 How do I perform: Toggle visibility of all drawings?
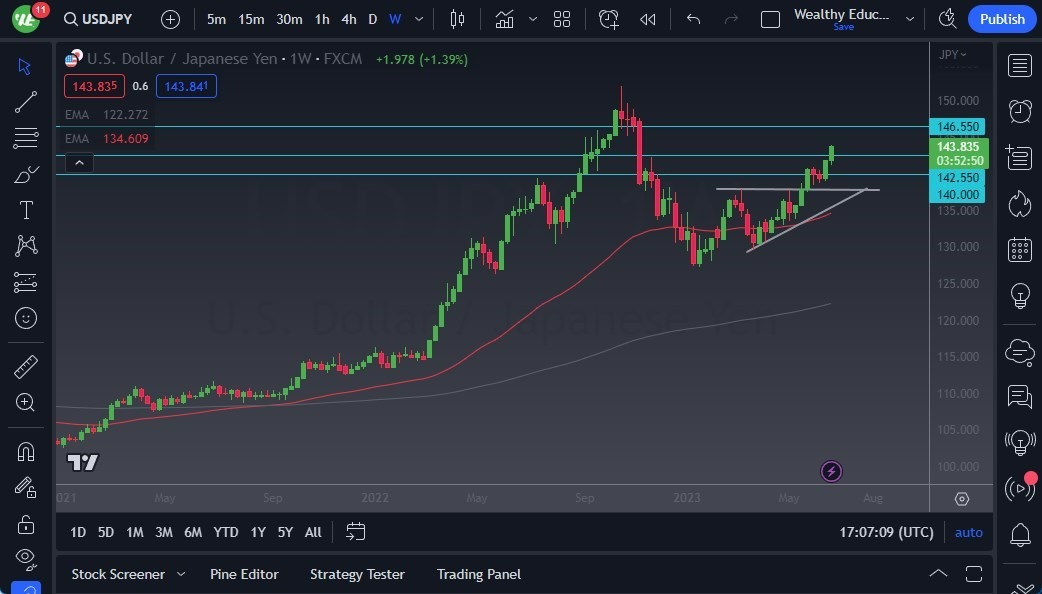(25, 559)
